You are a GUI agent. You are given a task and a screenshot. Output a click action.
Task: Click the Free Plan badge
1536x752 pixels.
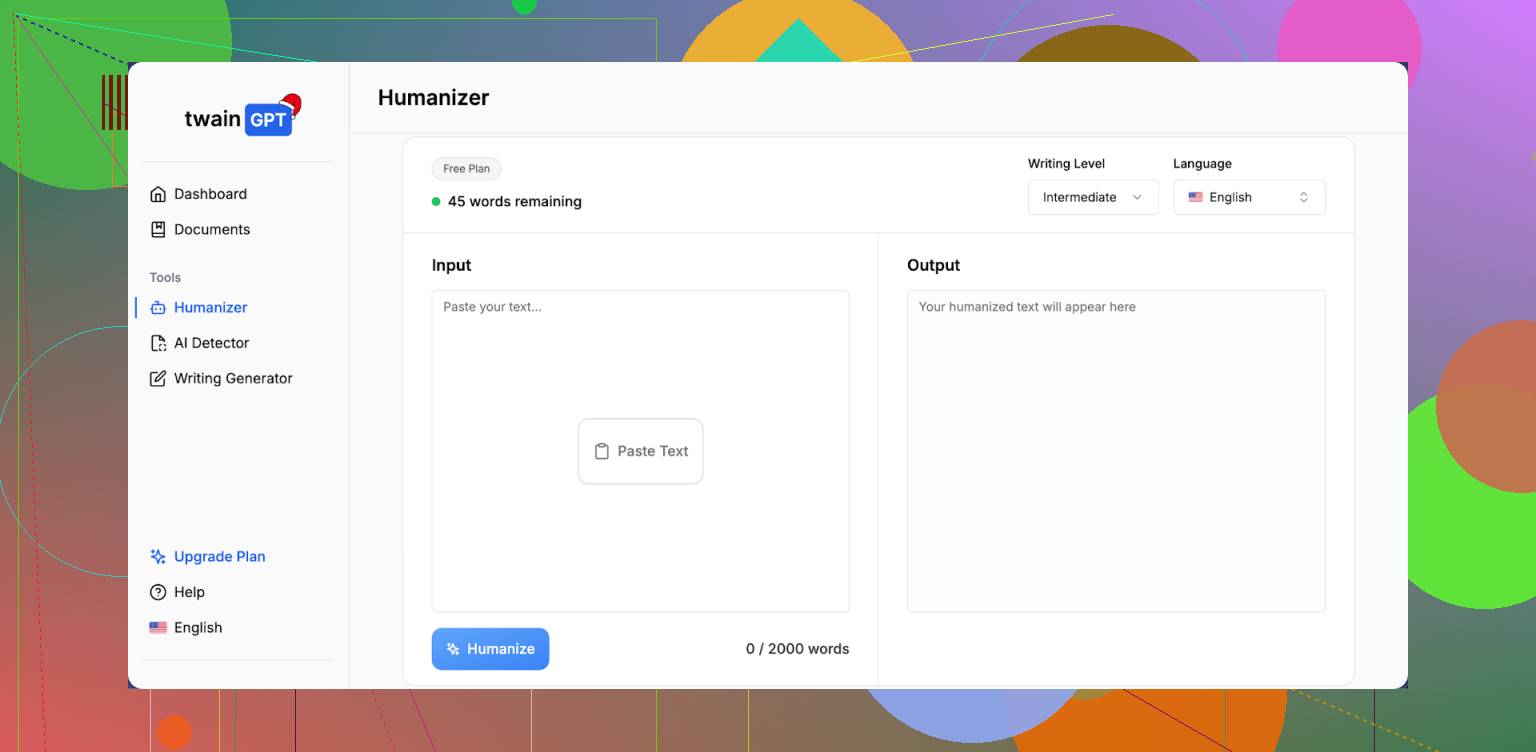[466, 169]
